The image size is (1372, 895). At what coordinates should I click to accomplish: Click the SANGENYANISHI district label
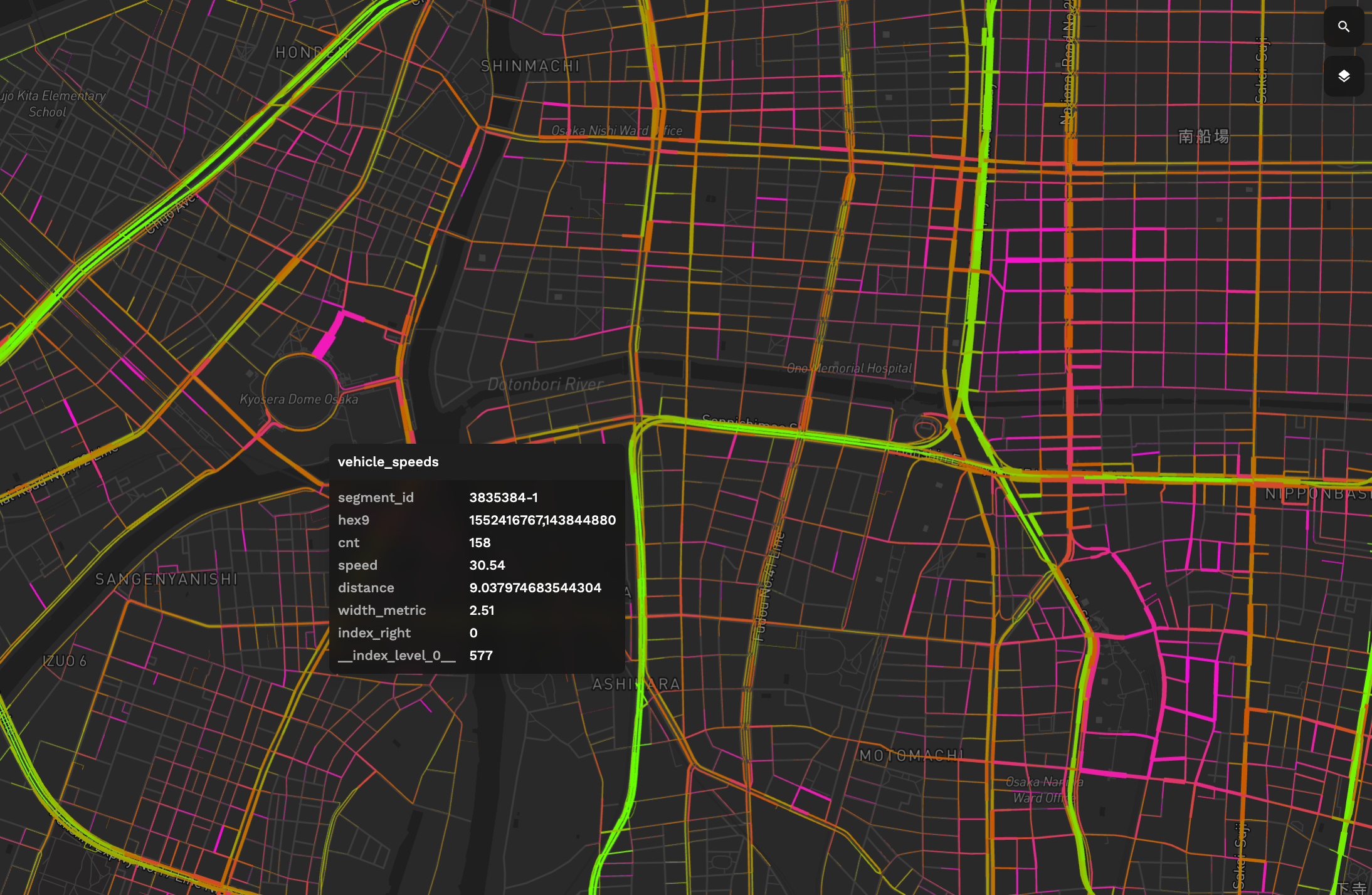[166, 579]
